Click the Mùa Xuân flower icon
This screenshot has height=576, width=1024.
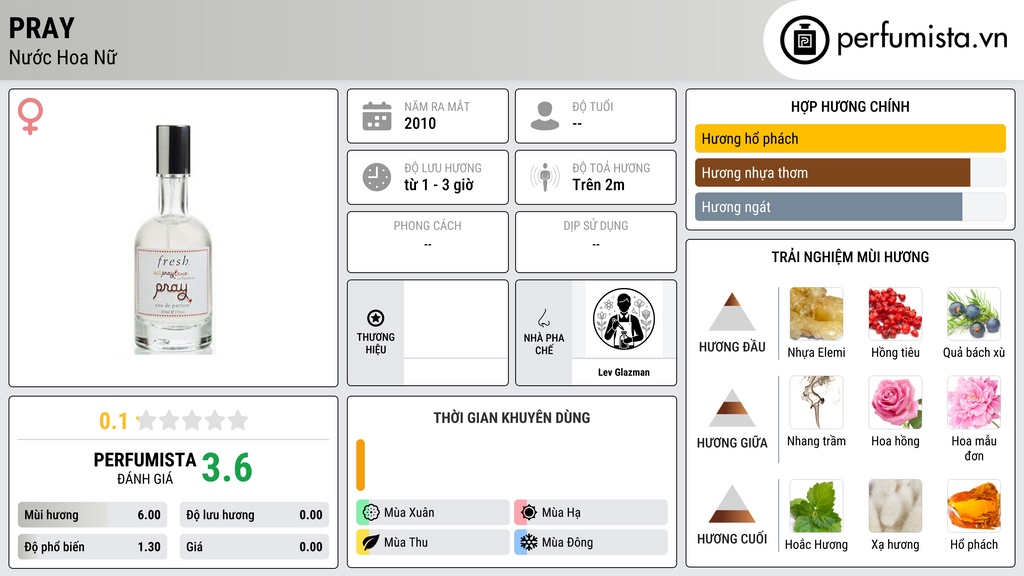coord(371,512)
